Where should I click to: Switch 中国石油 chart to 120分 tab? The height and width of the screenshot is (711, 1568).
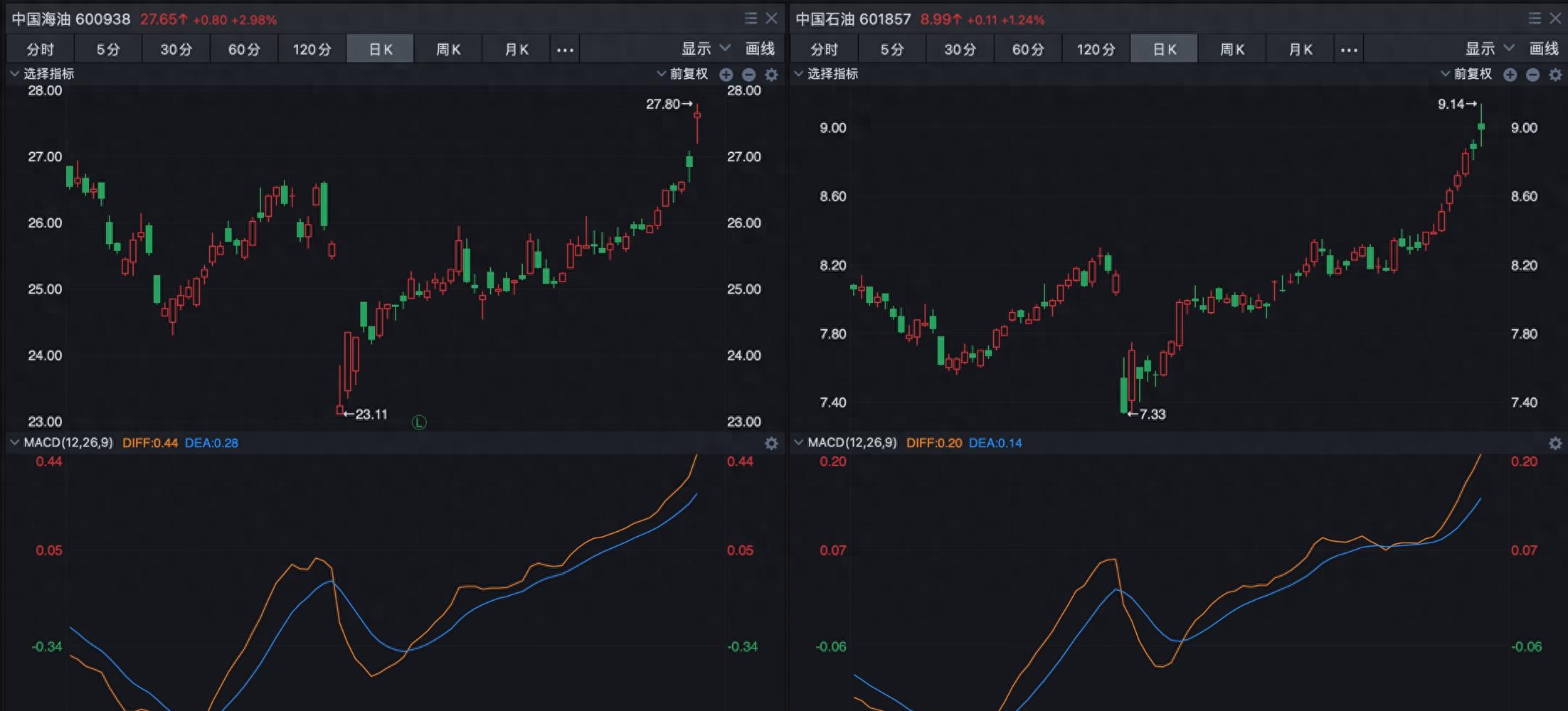click(1096, 50)
